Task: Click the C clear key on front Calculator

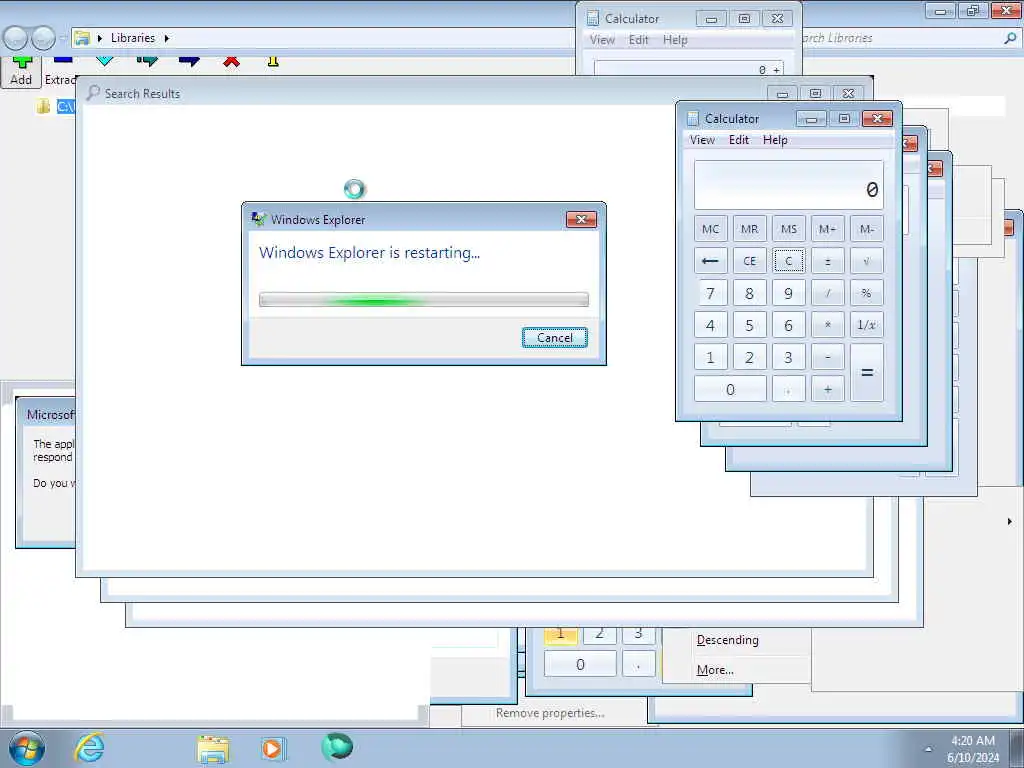Action: tap(789, 261)
